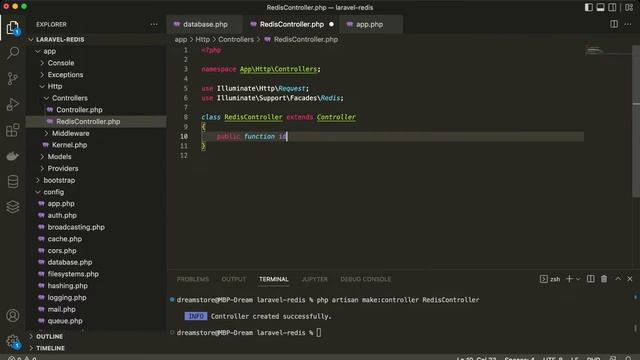Screen dimensions: 640x360
Task: Open the Source Control view
Action: tap(13, 79)
